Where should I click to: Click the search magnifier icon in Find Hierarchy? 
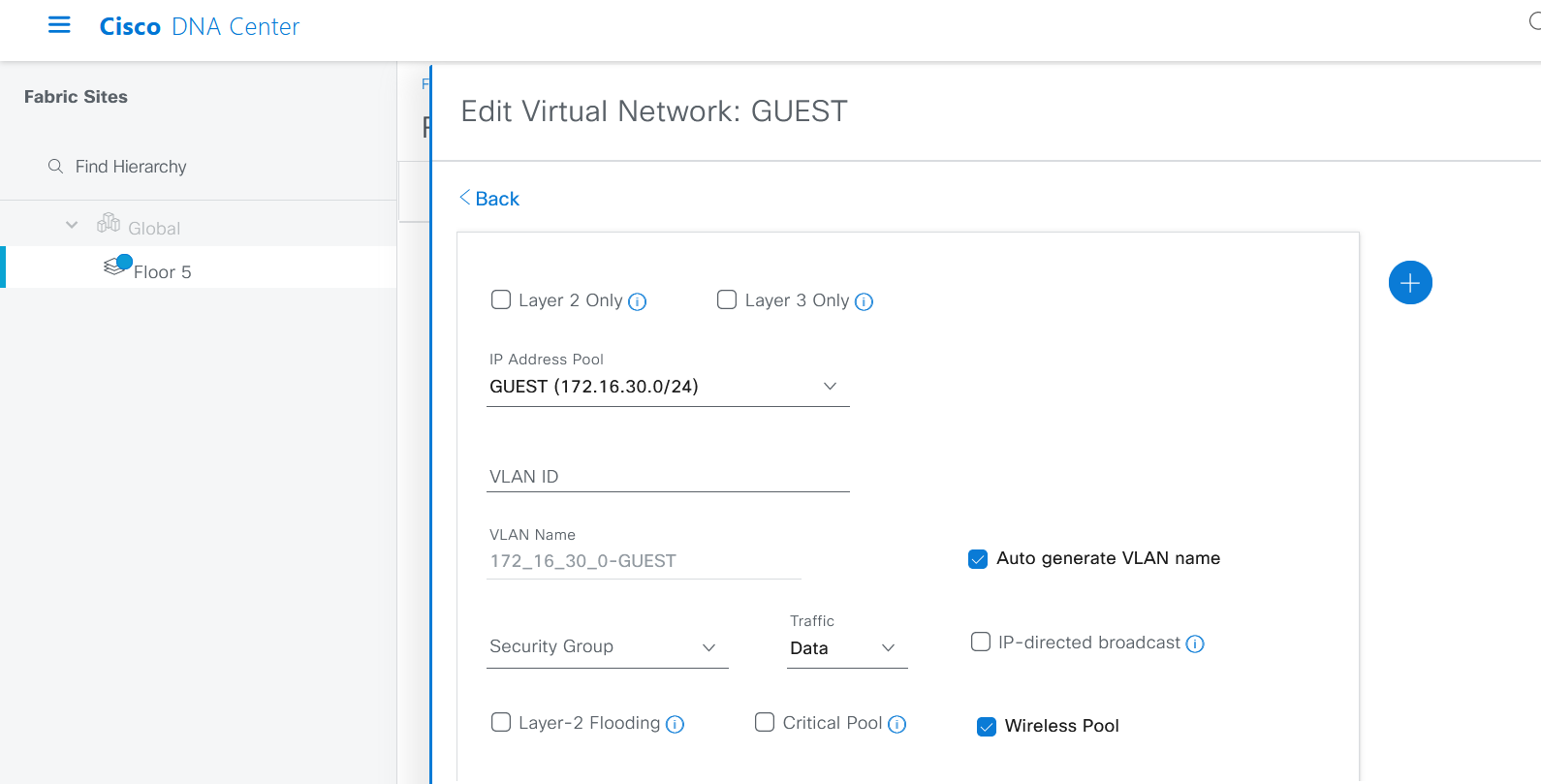tap(56, 167)
